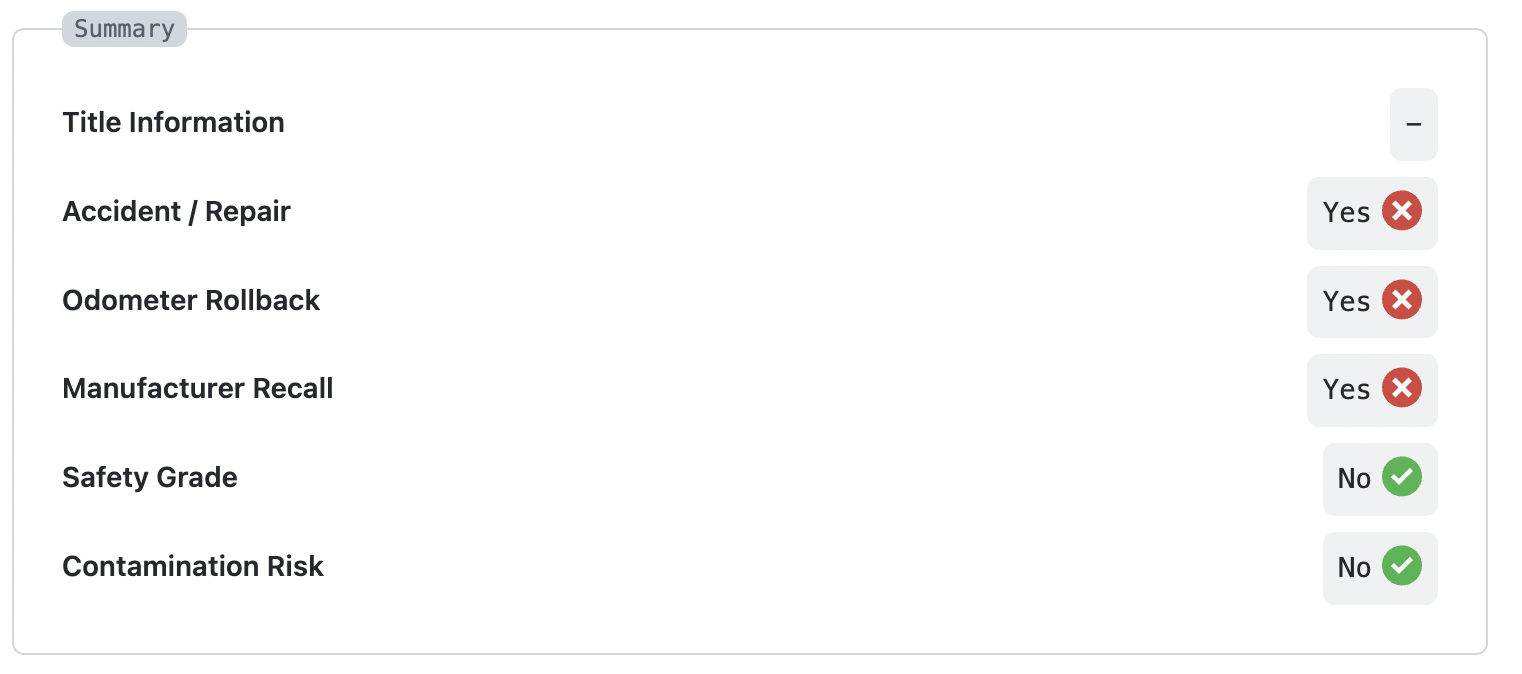Screen dimensions: 1522x674
Task: Open the Title Information row label
Action: (173, 123)
